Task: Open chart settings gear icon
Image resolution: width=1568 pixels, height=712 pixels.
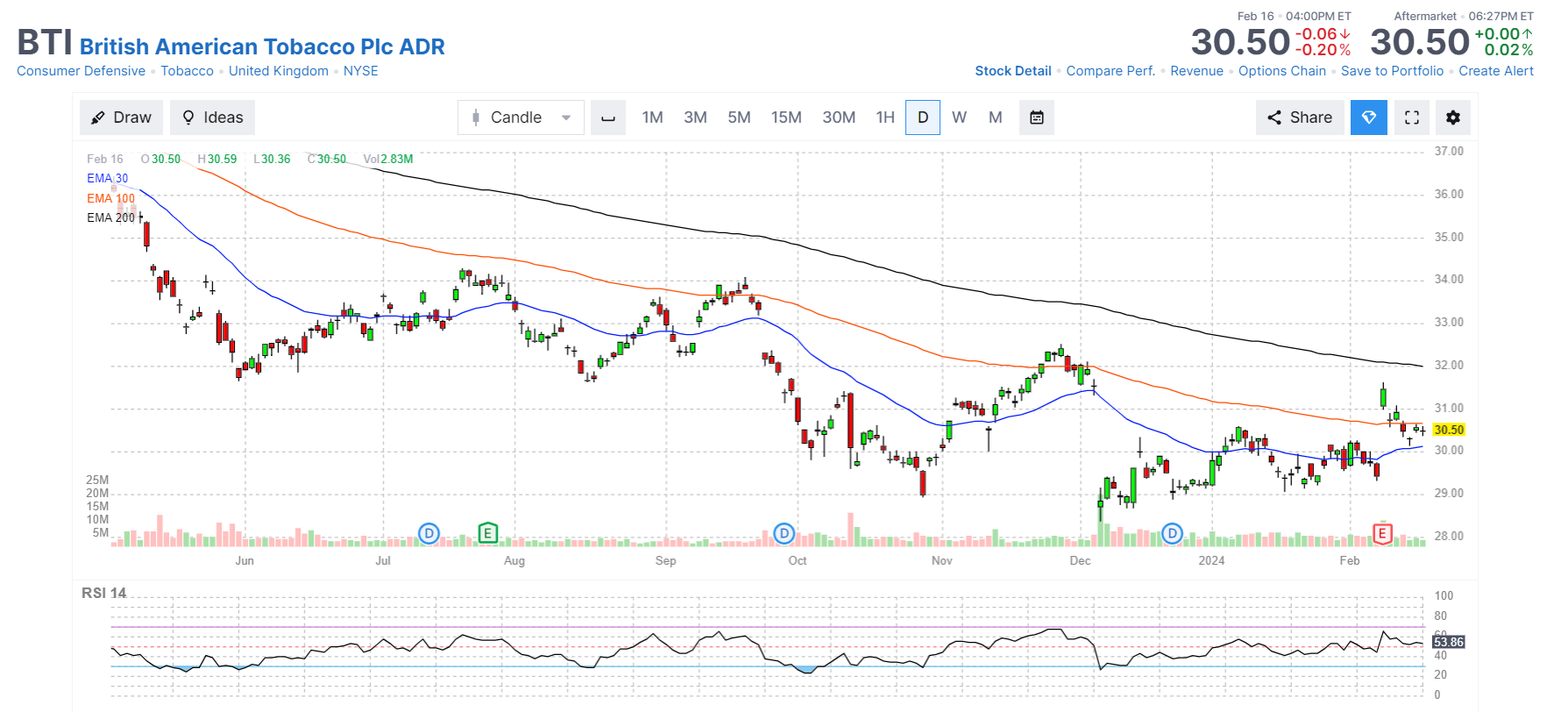Action: pyautogui.click(x=1453, y=117)
